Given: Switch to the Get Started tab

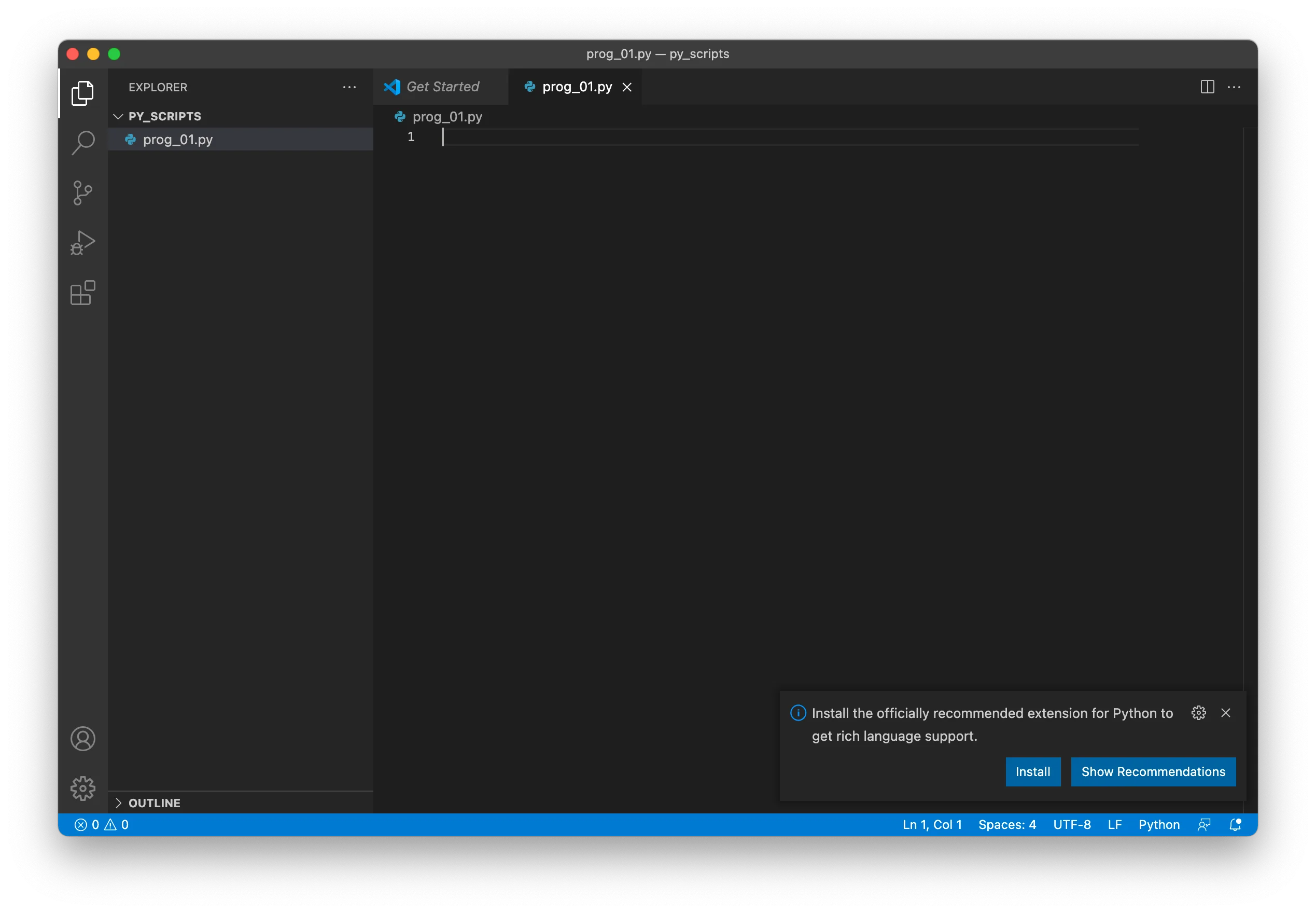Looking at the screenshot, I should tap(442, 87).
